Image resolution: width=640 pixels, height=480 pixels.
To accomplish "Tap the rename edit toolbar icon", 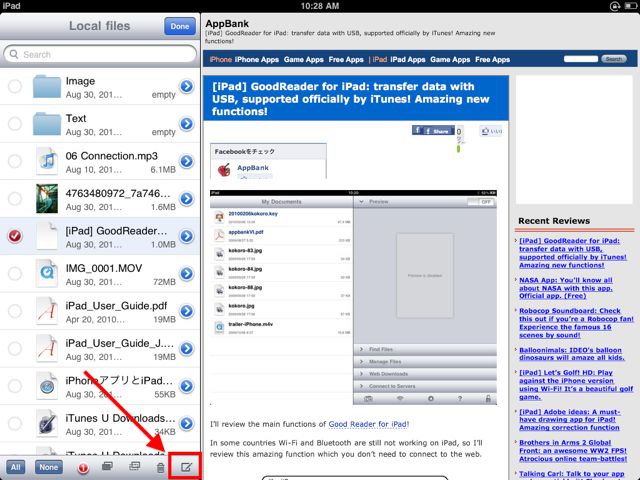I will (186, 467).
